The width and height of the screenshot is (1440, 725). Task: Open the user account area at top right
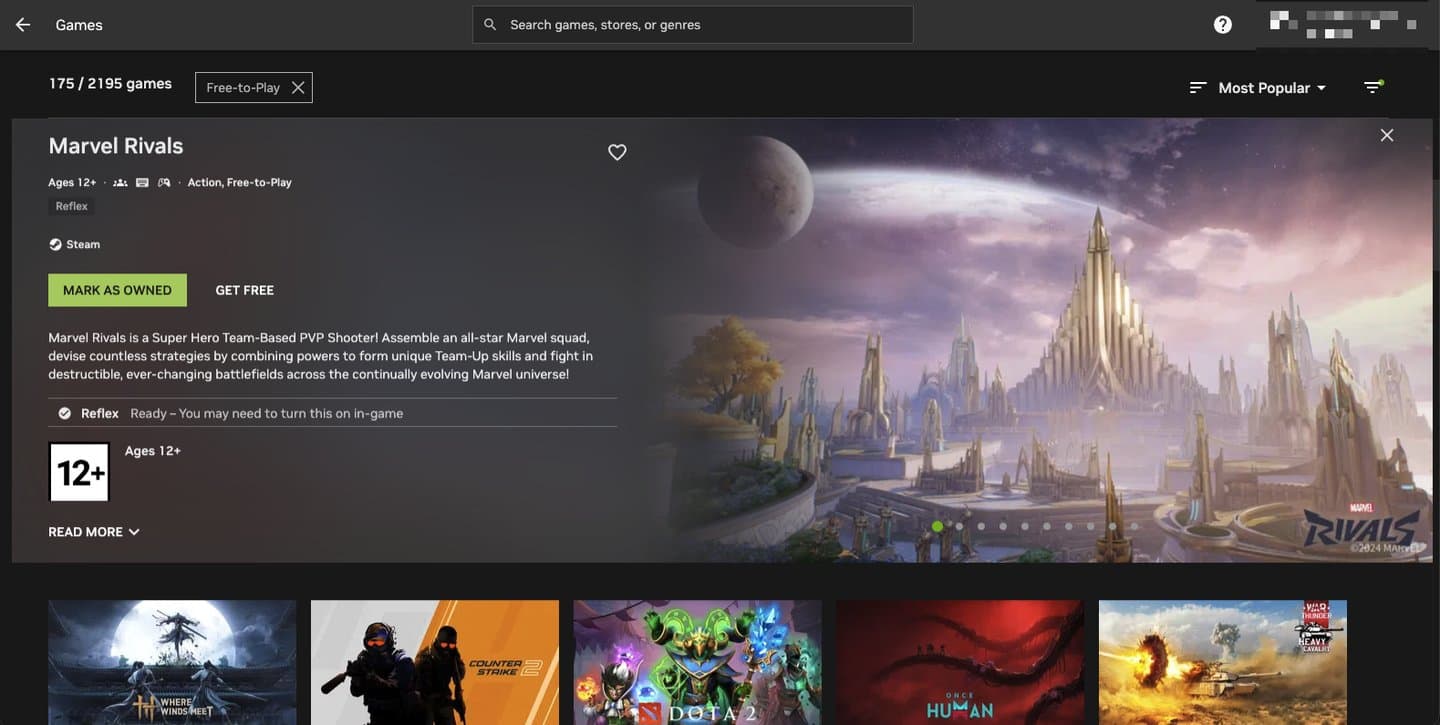(1340, 24)
